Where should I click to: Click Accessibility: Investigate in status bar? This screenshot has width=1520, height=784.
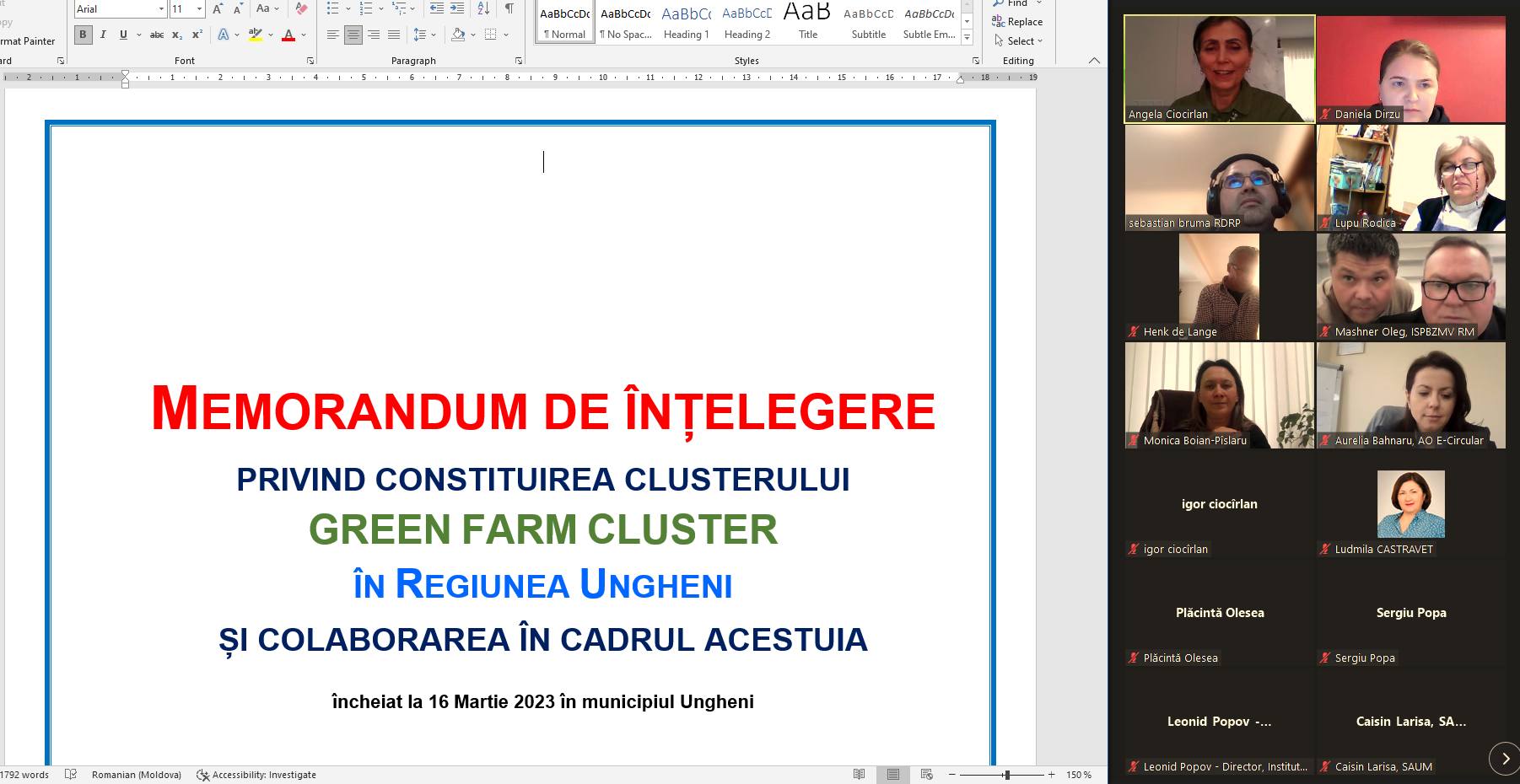256,775
